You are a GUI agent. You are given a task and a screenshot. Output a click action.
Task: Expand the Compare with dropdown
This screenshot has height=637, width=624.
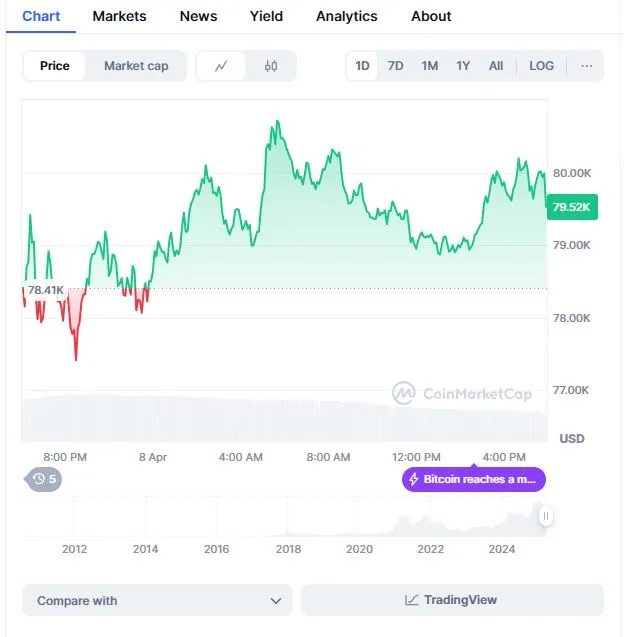click(x=157, y=600)
